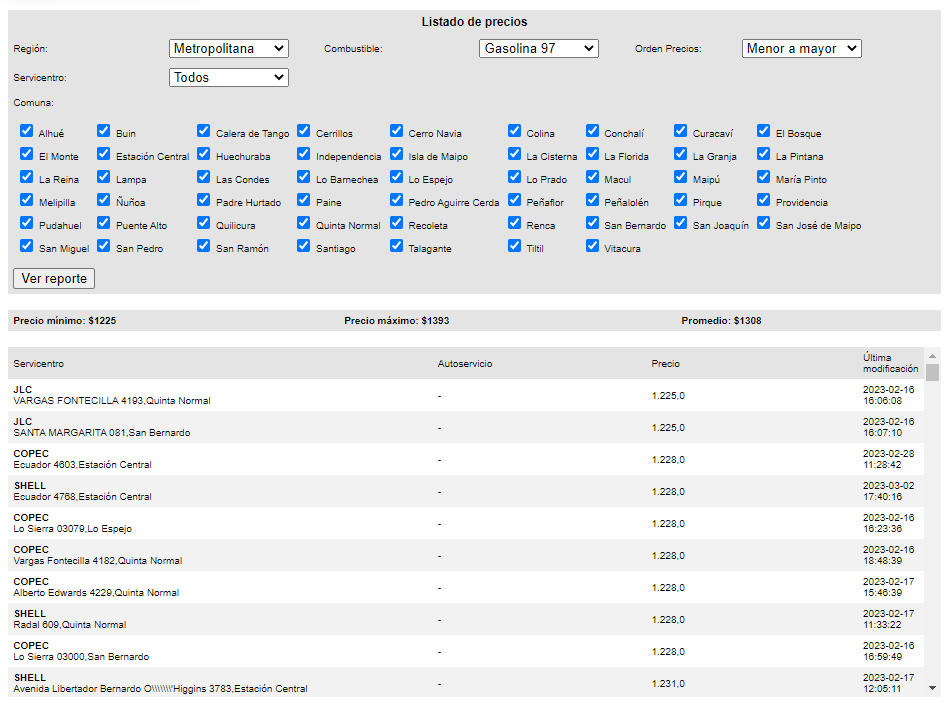
Task: Expand the Combustible dropdown set to Gasolina 97
Action: (x=538, y=48)
